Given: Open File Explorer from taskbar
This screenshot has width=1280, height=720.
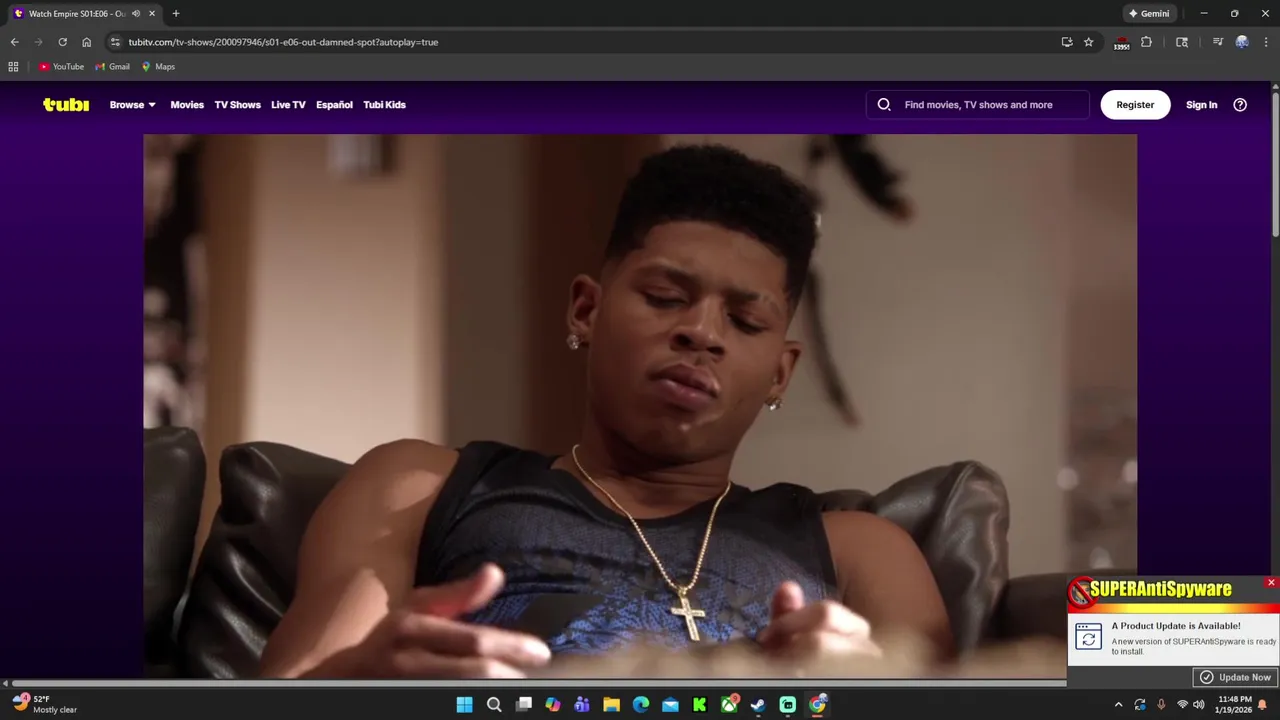Looking at the screenshot, I should coord(611,705).
